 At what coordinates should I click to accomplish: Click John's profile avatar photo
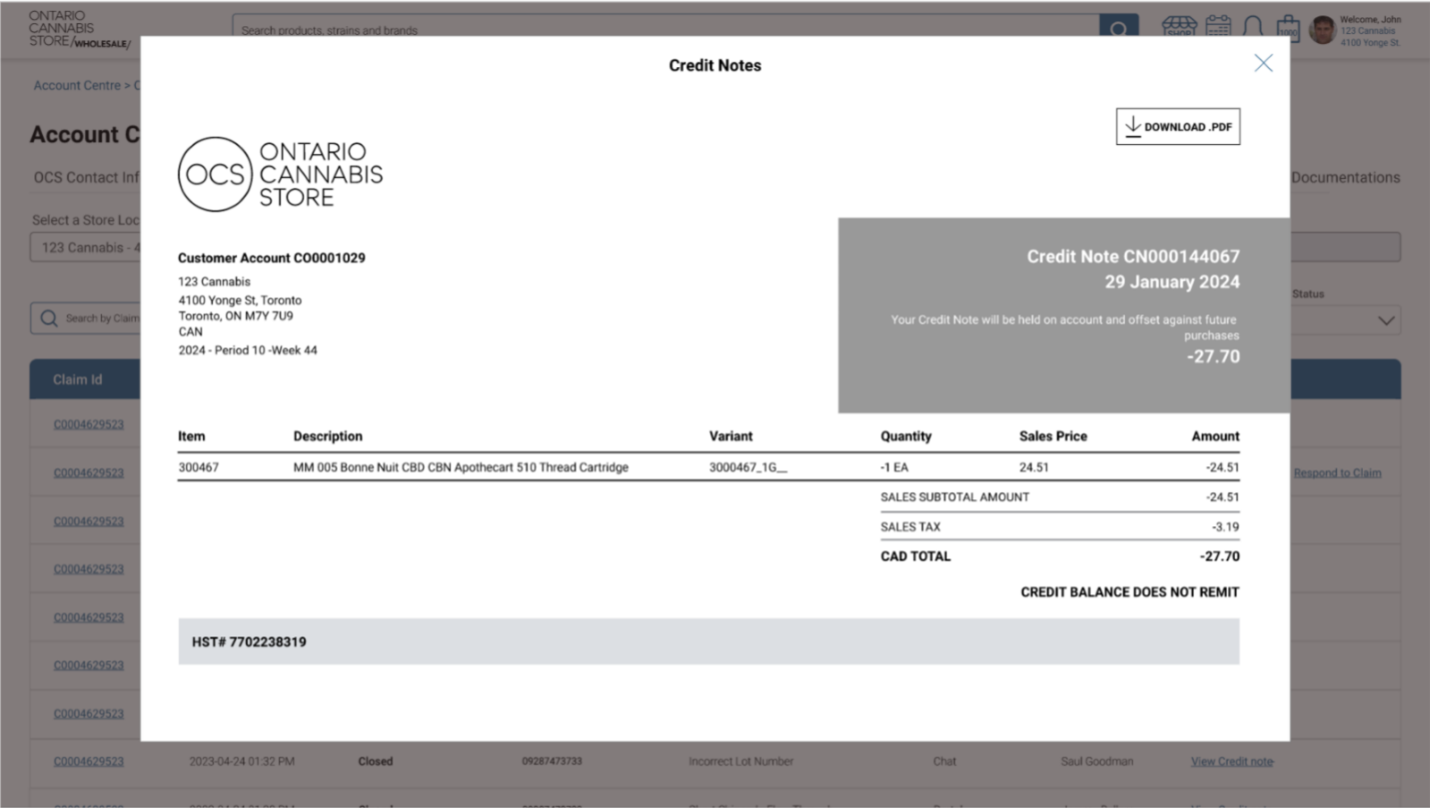click(x=1322, y=29)
